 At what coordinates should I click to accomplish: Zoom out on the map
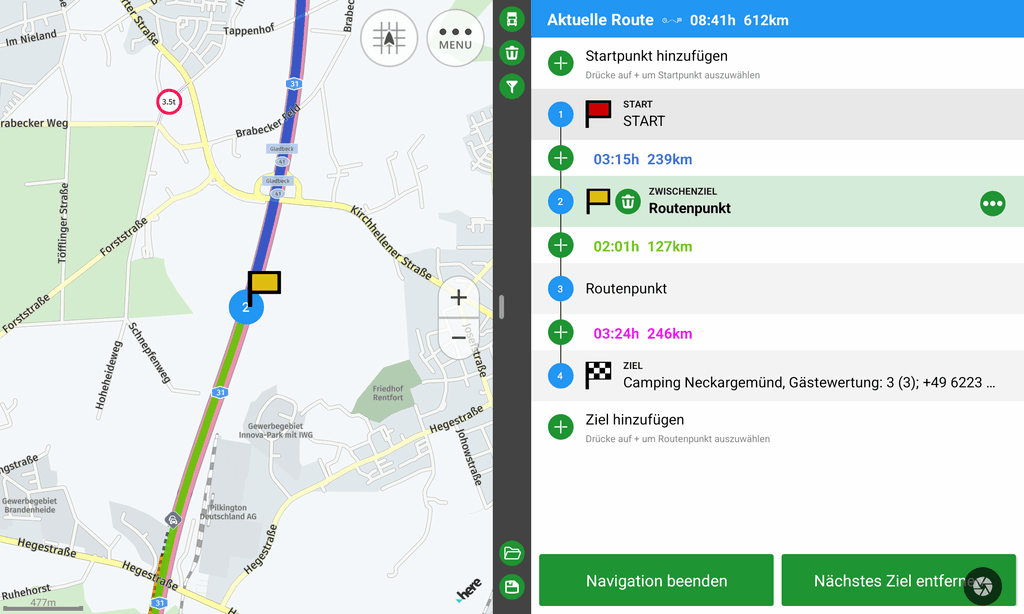(x=458, y=338)
